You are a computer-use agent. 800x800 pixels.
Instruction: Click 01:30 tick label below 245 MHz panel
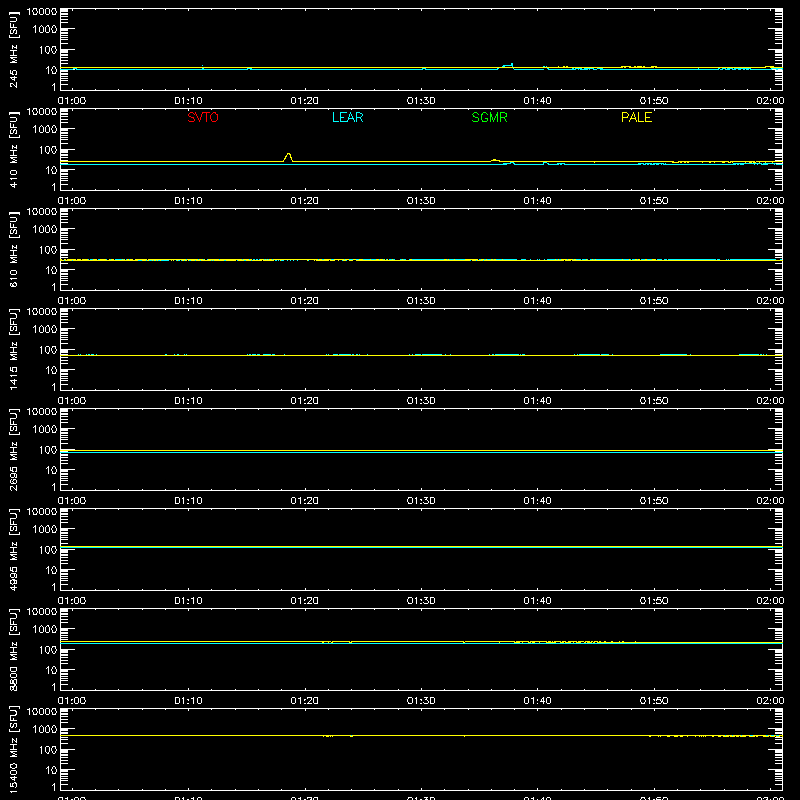(x=421, y=101)
